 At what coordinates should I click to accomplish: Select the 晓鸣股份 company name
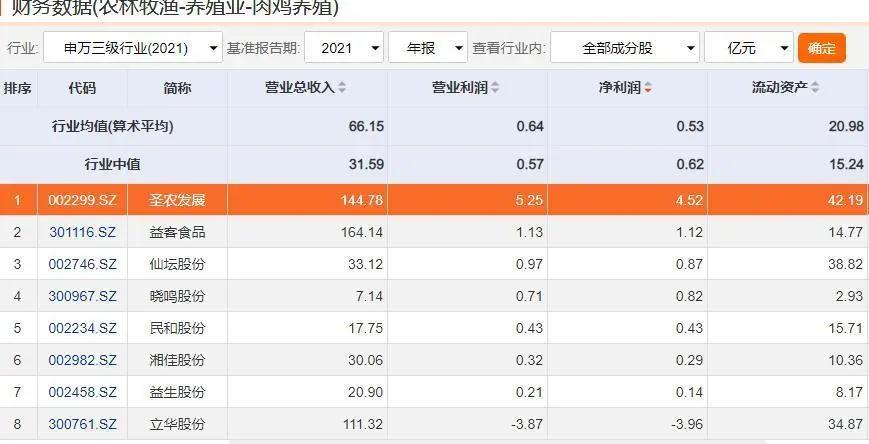click(x=177, y=297)
